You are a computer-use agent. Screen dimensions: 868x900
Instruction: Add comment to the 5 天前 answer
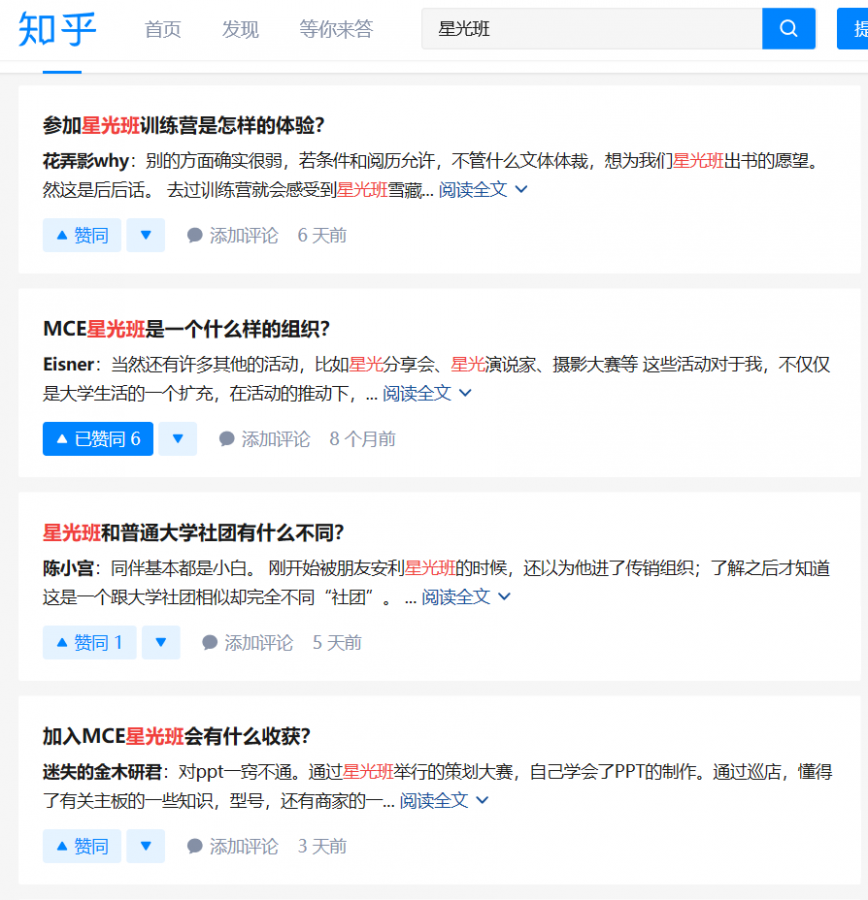(x=247, y=643)
